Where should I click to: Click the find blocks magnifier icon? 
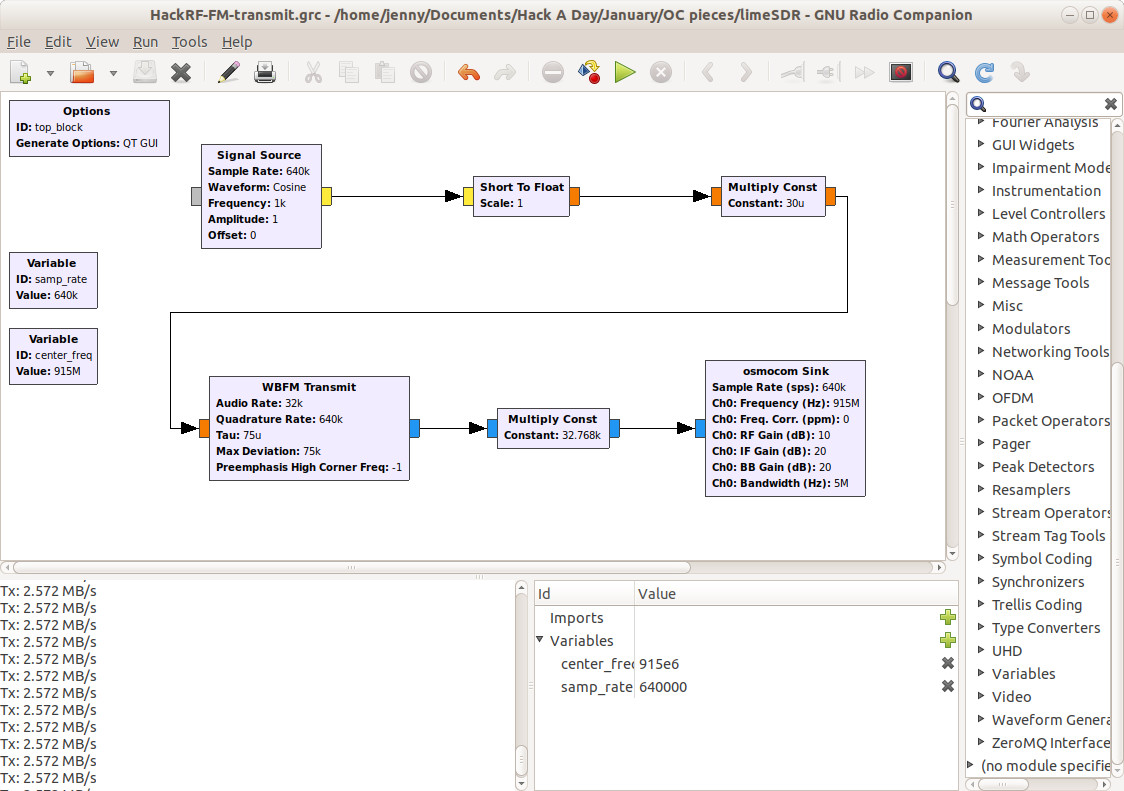(948, 72)
